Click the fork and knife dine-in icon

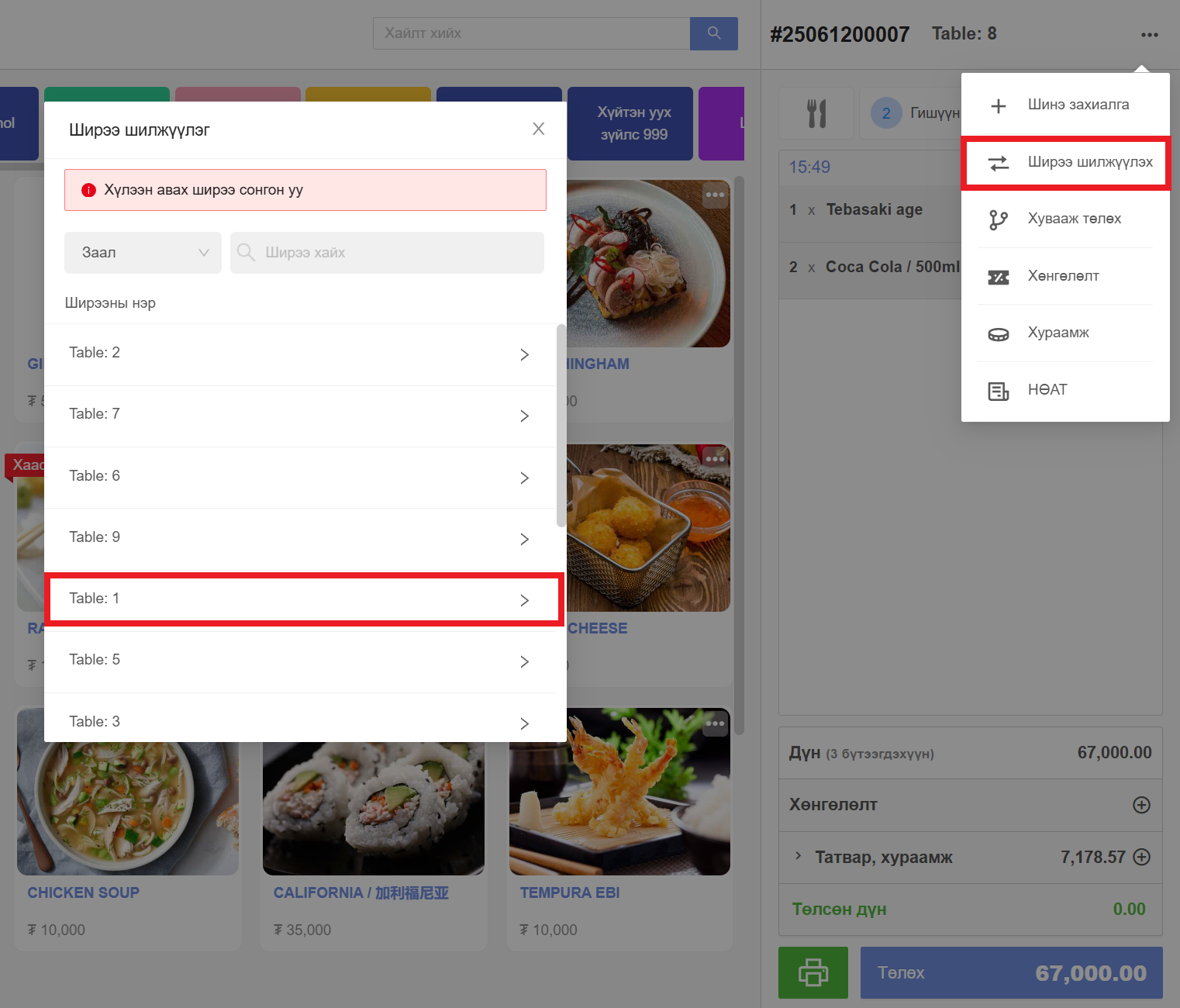click(x=816, y=113)
